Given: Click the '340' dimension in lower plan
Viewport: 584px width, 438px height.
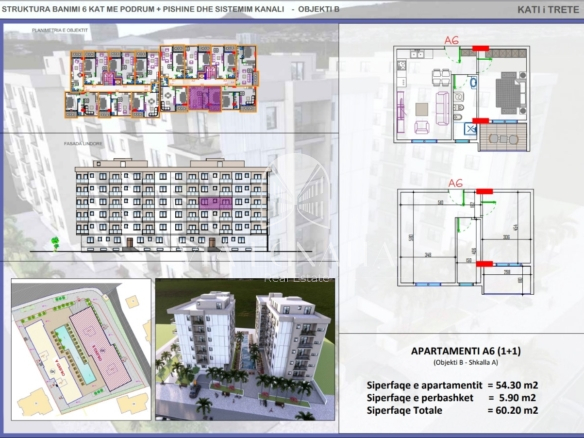Looking at the screenshot, I should click(x=428, y=254).
